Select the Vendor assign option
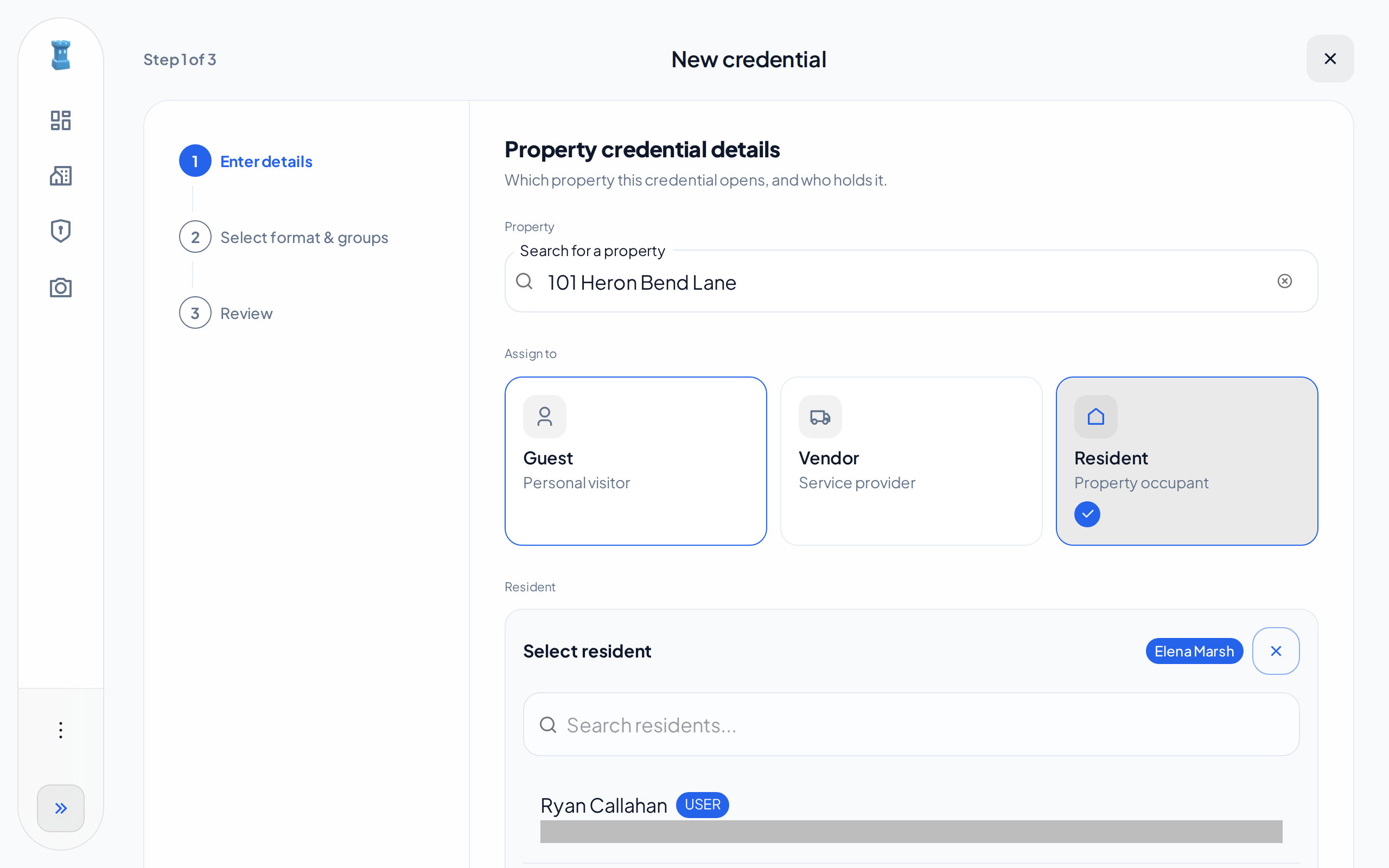 point(911,461)
